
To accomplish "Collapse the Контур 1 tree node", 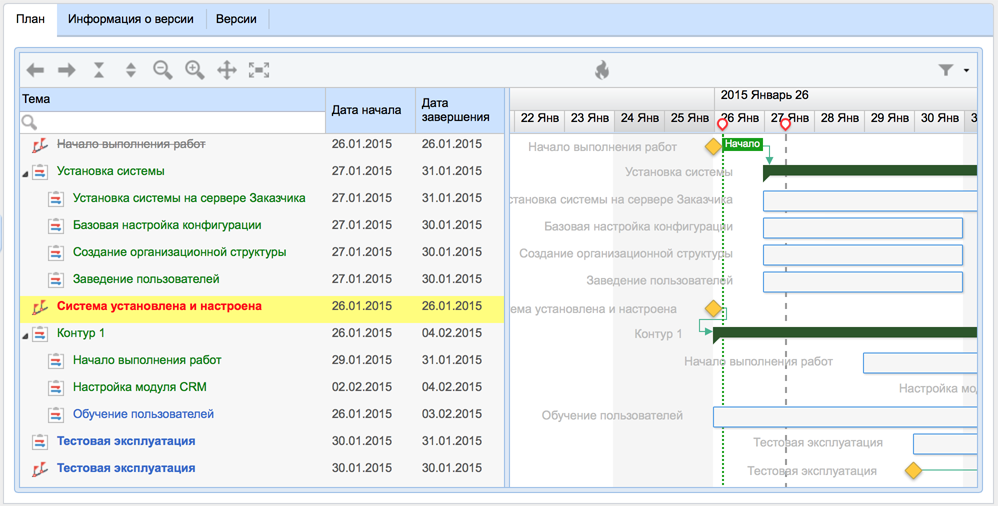I will [25, 336].
